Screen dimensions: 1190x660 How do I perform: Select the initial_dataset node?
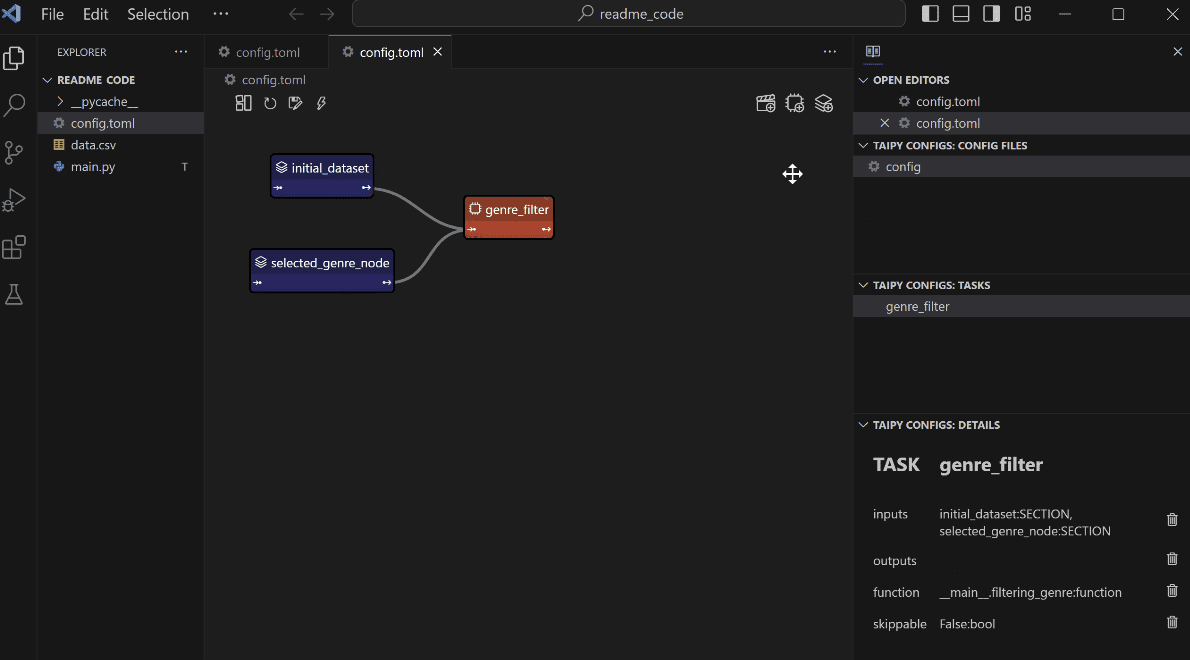[323, 175]
